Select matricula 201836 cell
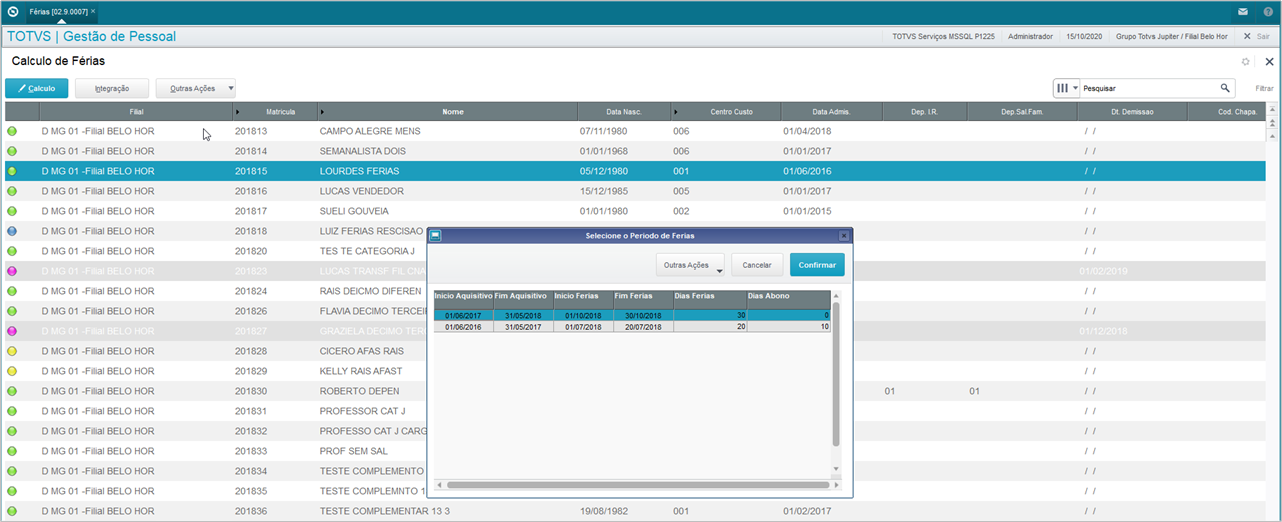This screenshot has width=1282, height=522. pyautogui.click(x=251, y=511)
